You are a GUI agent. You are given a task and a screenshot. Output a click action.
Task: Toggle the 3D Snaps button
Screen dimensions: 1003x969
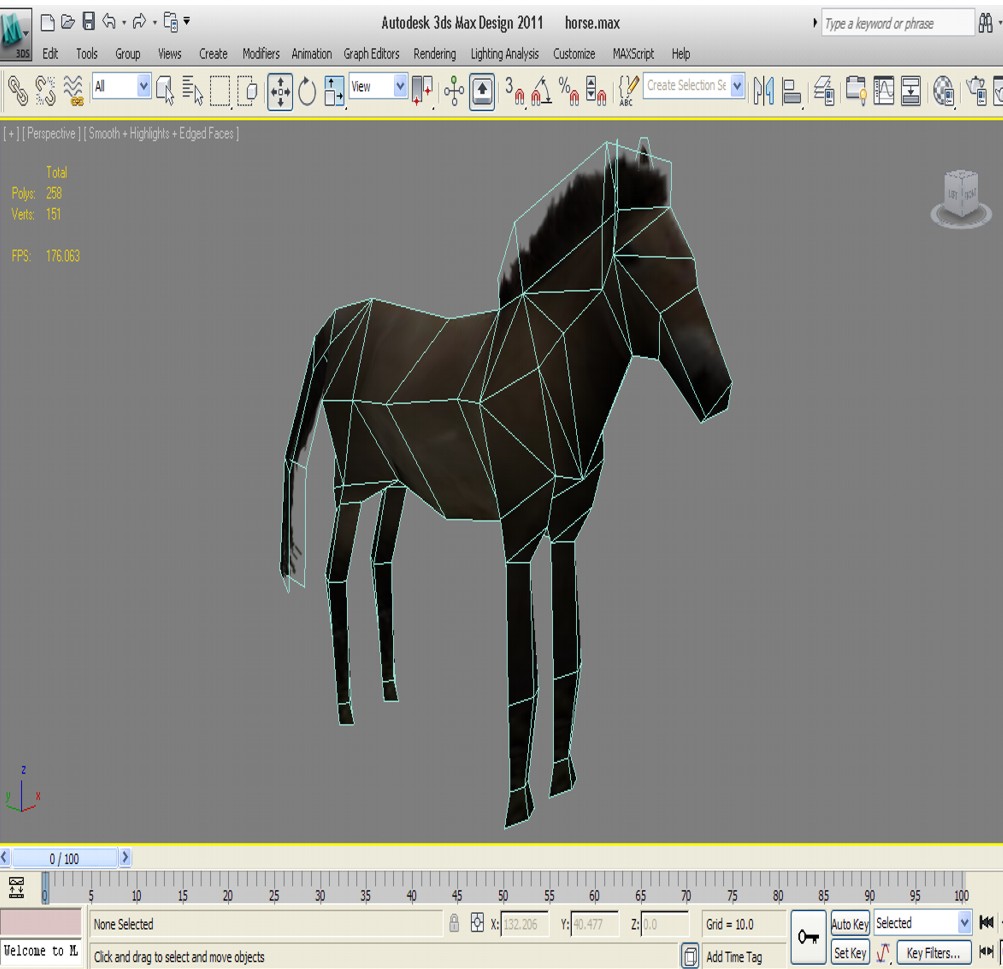click(515, 91)
